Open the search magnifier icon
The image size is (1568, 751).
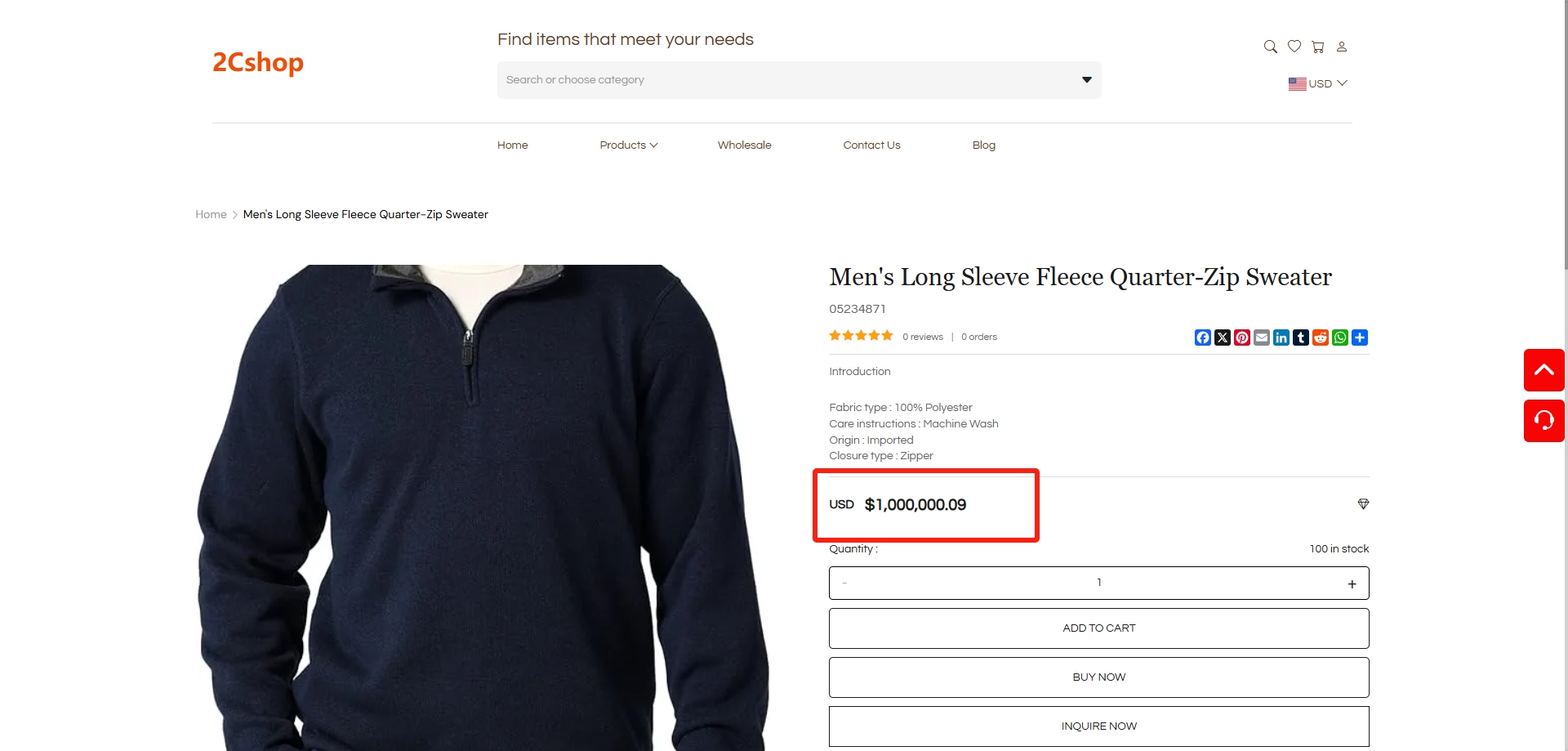1270,47
